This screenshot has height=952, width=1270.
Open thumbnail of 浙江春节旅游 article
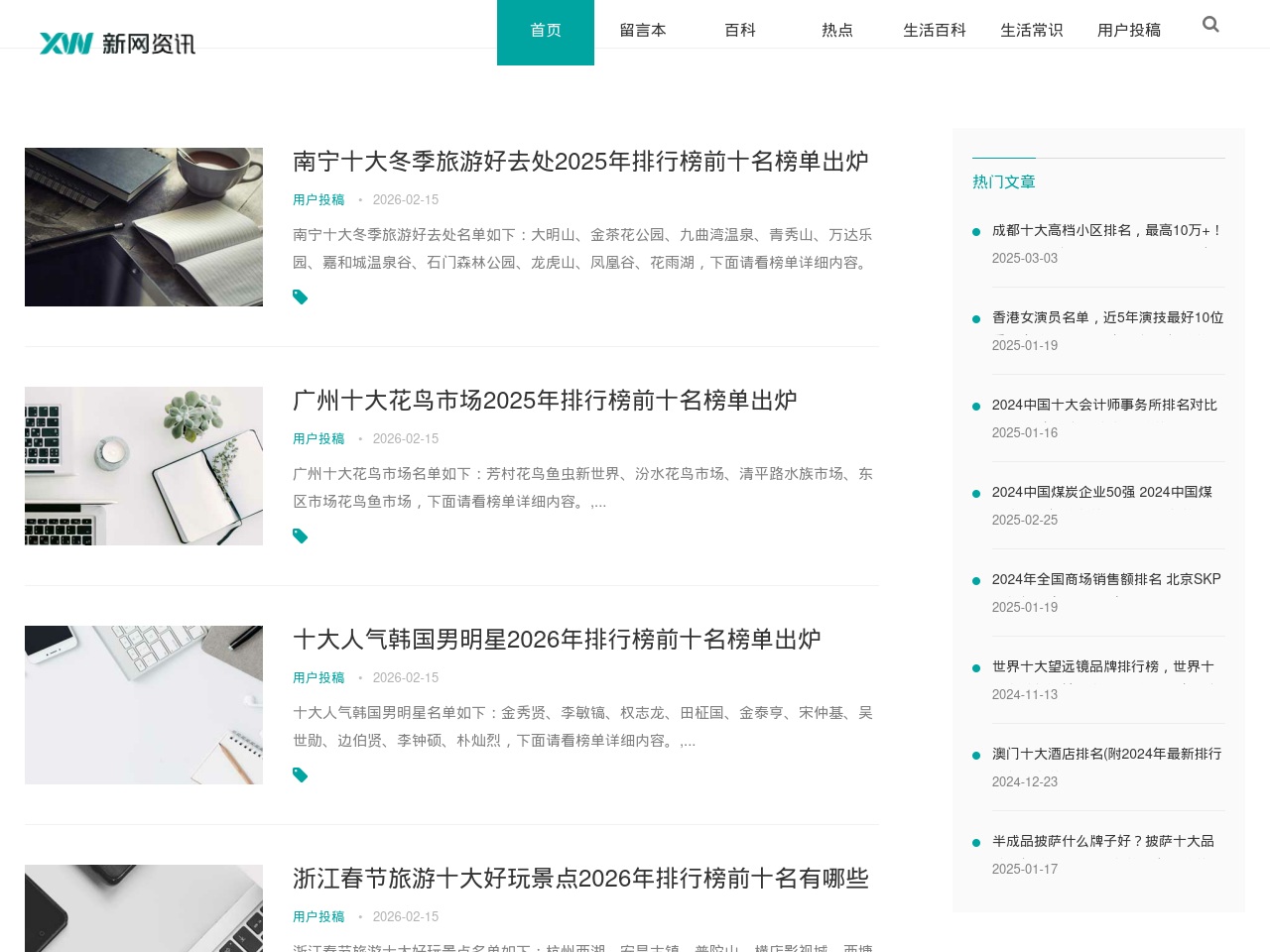[x=144, y=908]
